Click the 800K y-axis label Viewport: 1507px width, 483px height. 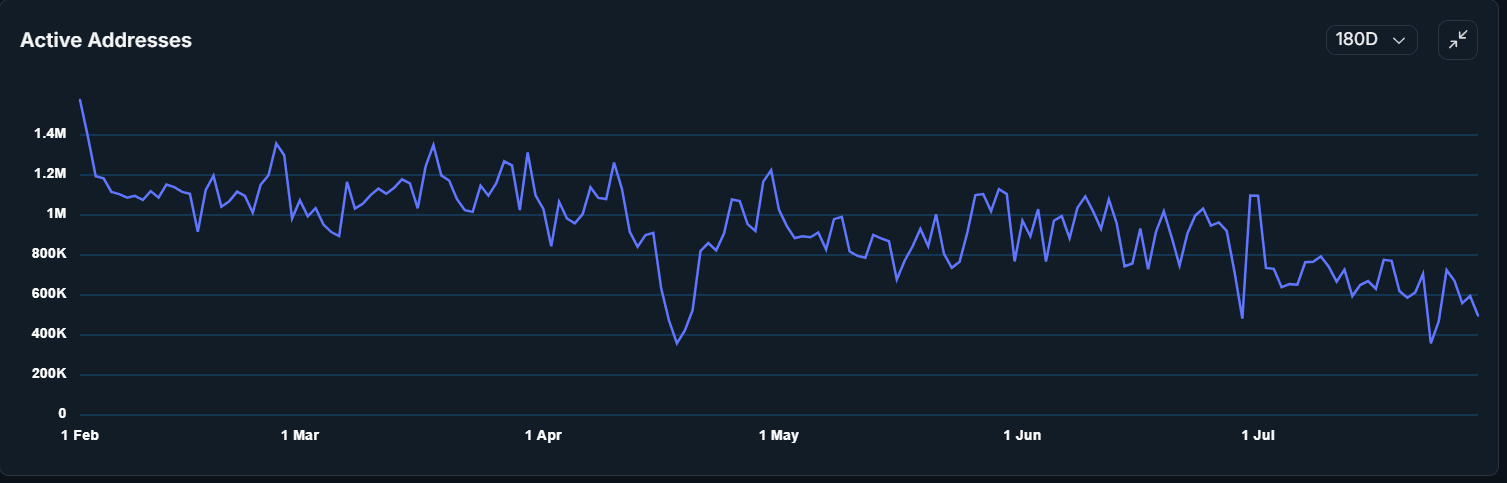pyautogui.click(x=47, y=254)
